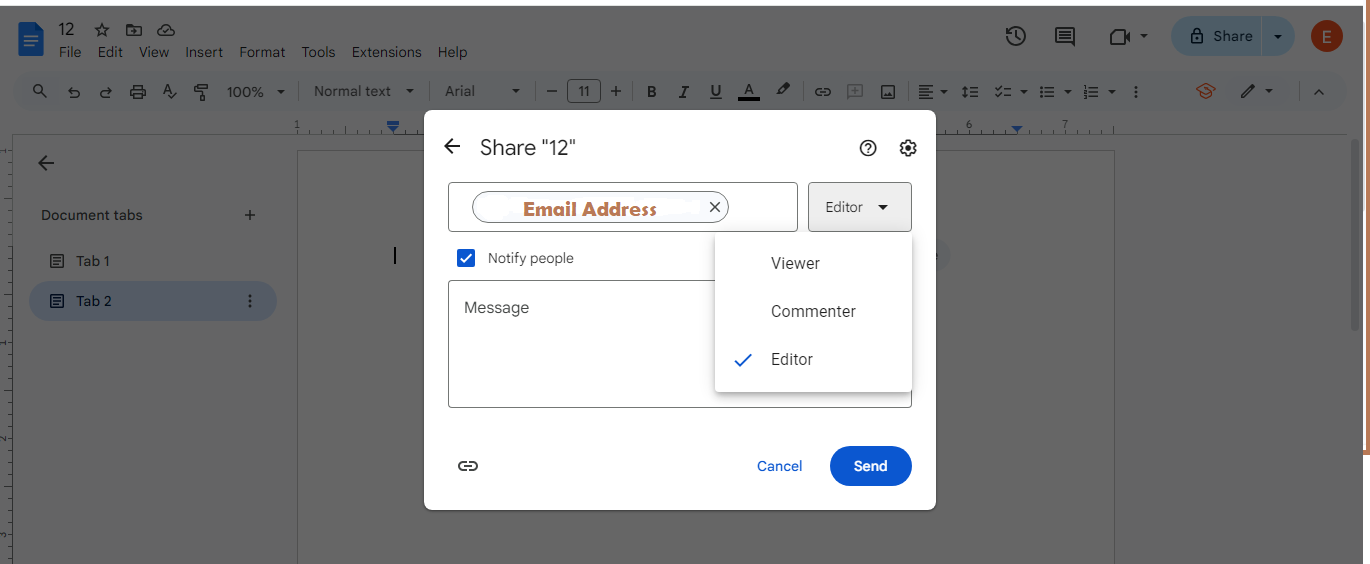1370x564 pixels.
Task: Expand Editor role dropdown
Action: click(x=860, y=207)
